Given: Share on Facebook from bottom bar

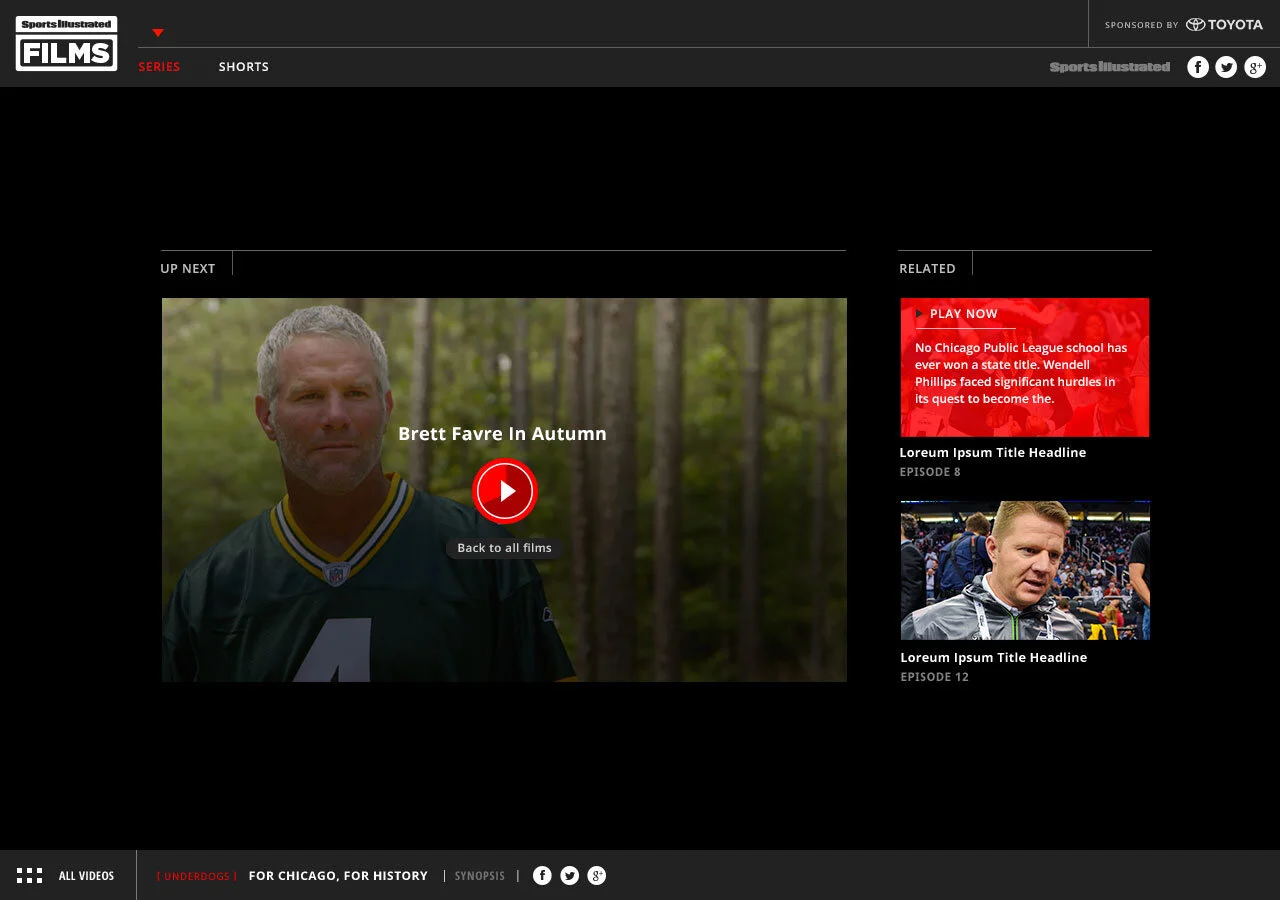Looking at the screenshot, I should (x=542, y=876).
